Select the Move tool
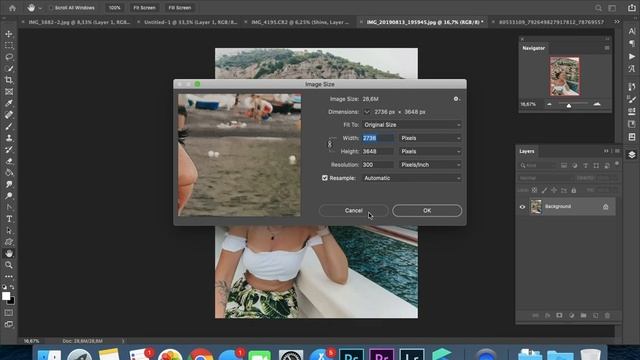 (x=9, y=34)
